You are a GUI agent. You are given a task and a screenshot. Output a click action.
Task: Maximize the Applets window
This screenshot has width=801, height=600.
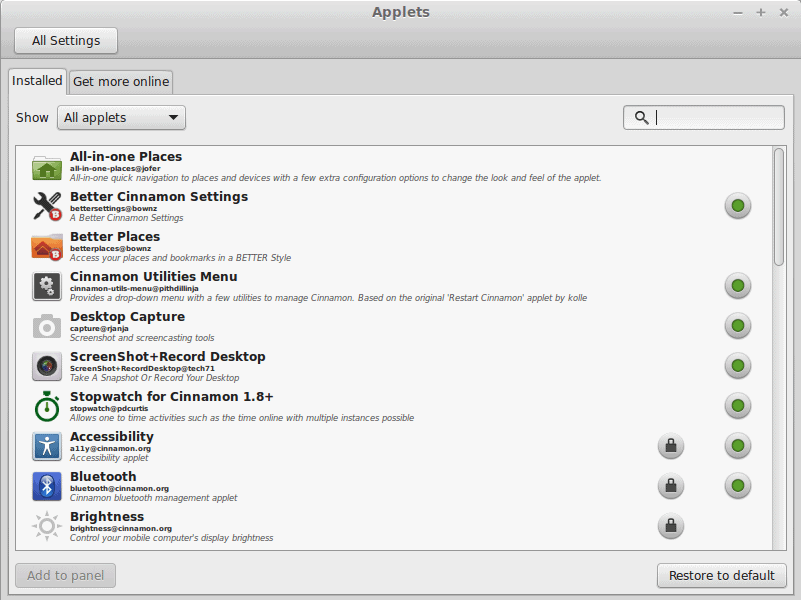(x=761, y=12)
